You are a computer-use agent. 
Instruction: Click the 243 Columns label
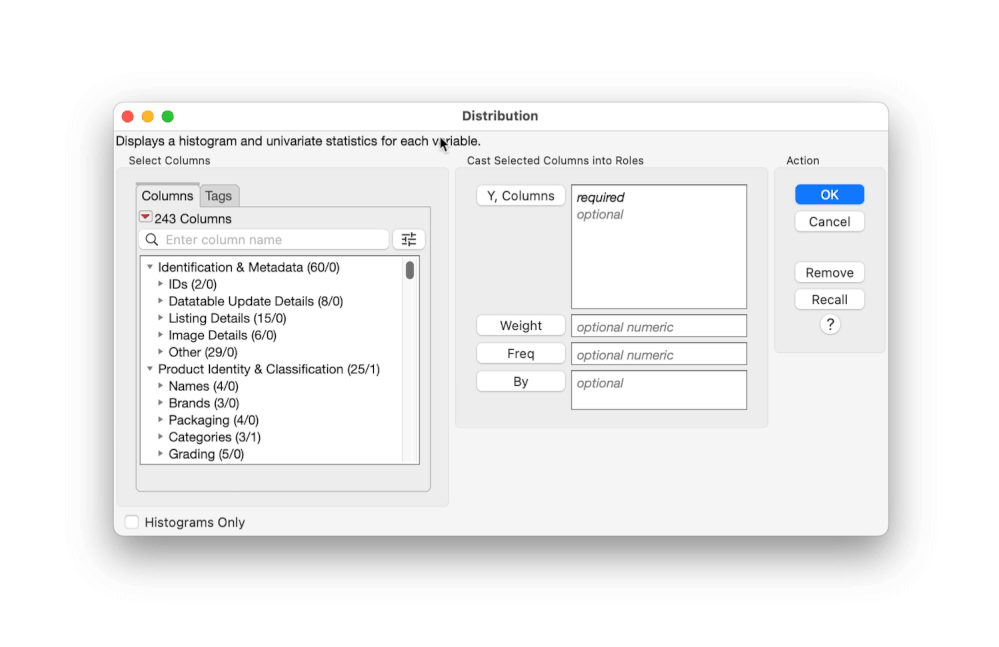coord(193,218)
